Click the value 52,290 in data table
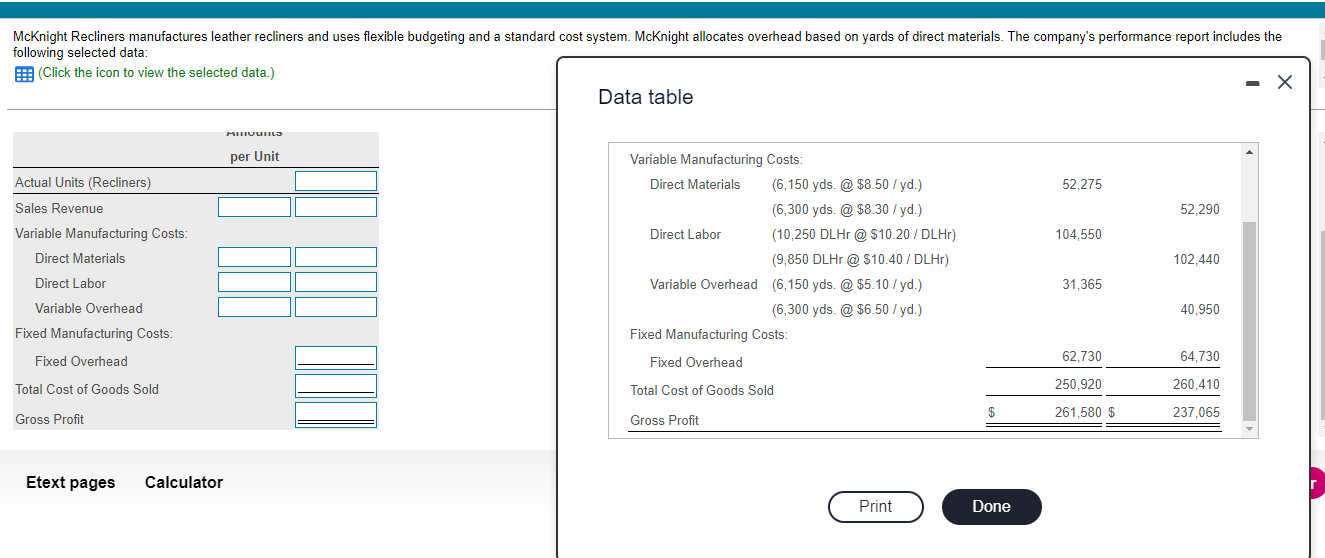 (x=1200, y=209)
